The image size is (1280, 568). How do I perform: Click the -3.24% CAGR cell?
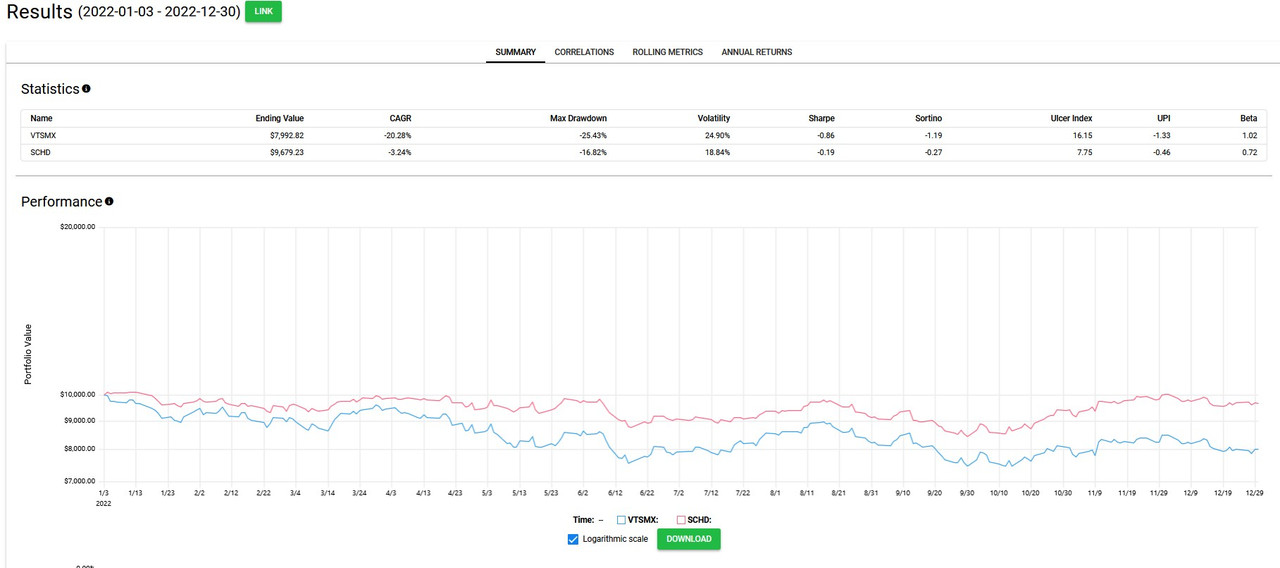(x=399, y=152)
